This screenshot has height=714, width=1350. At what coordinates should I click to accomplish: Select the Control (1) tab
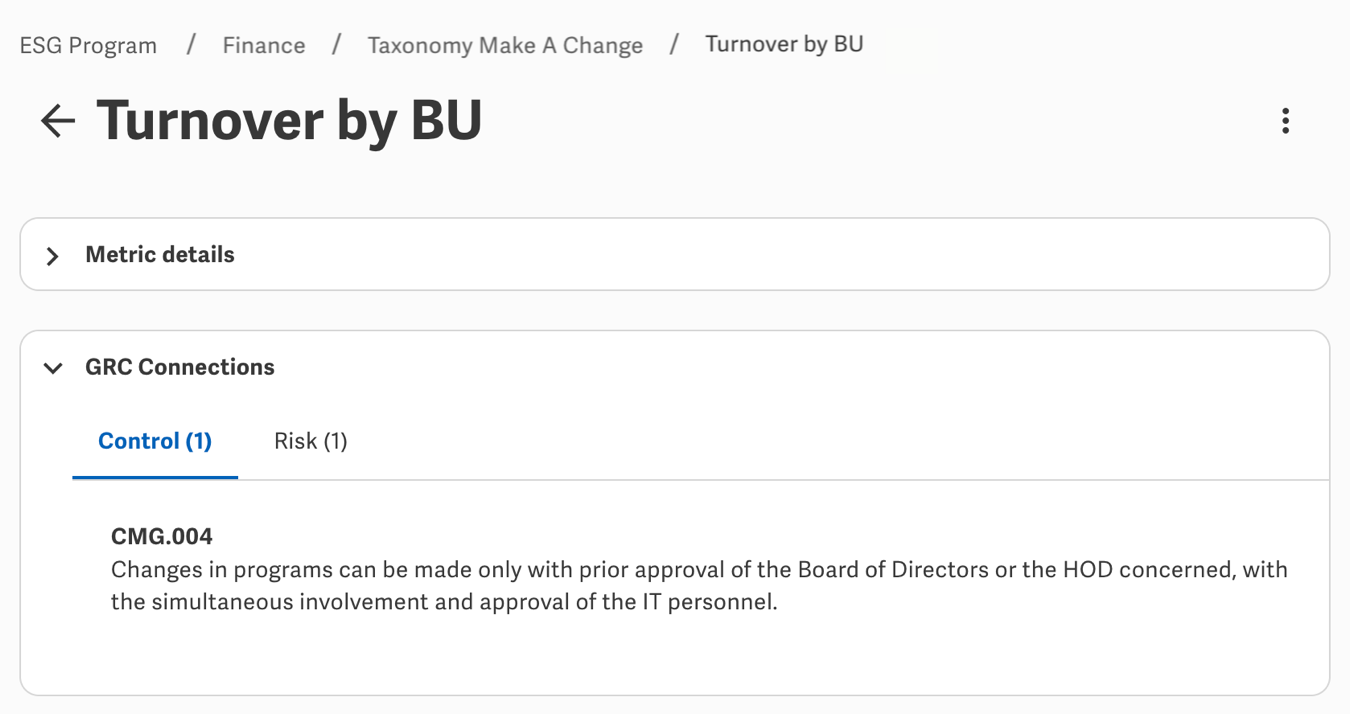point(155,441)
